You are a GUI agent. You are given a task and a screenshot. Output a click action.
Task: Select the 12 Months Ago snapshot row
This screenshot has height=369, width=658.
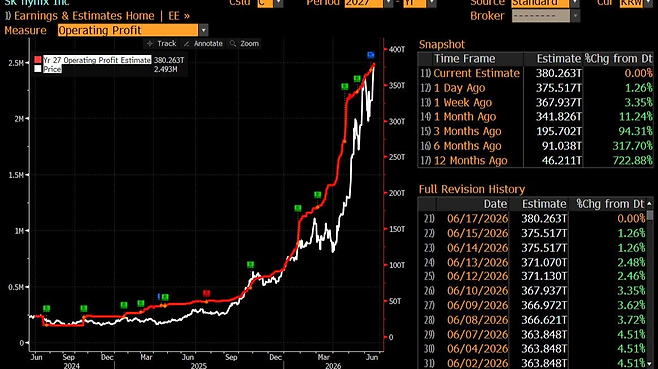click(535, 160)
